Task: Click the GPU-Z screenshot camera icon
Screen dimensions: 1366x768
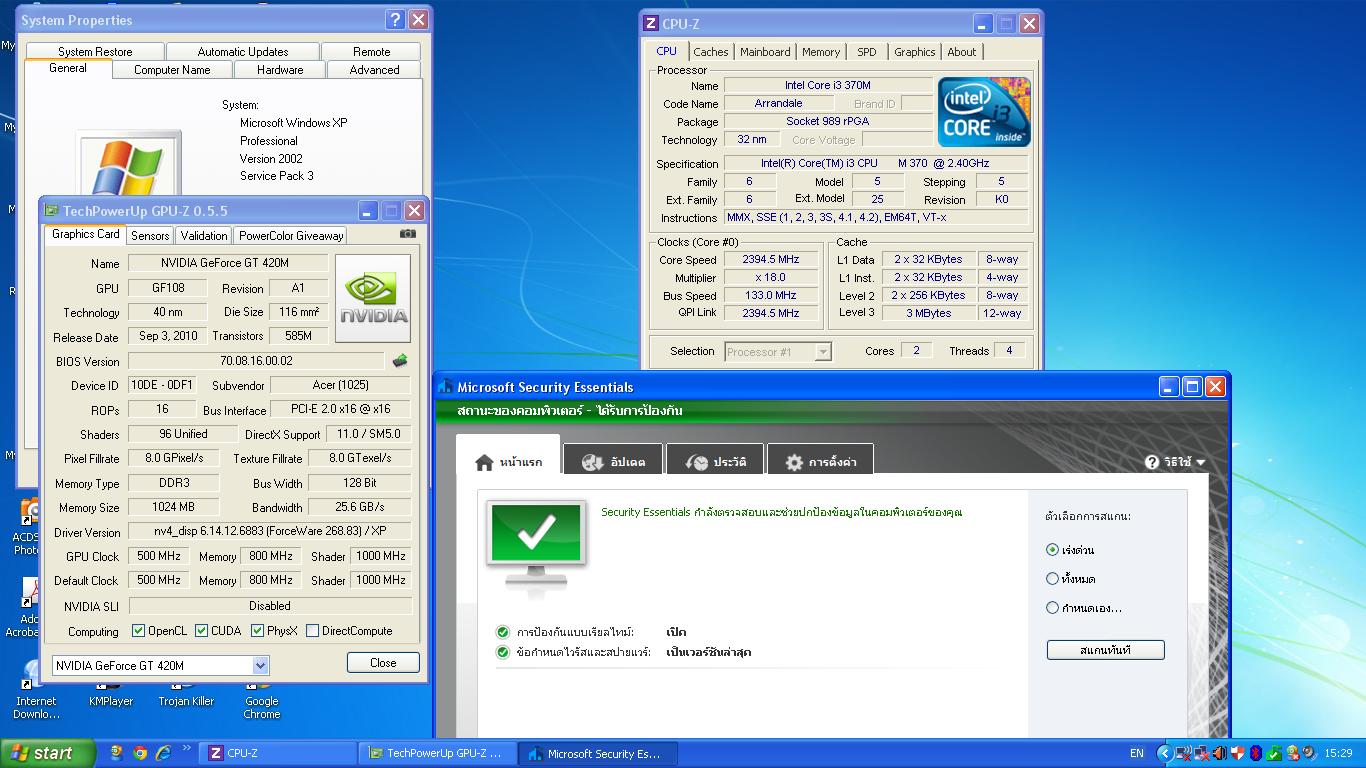Action: click(407, 234)
